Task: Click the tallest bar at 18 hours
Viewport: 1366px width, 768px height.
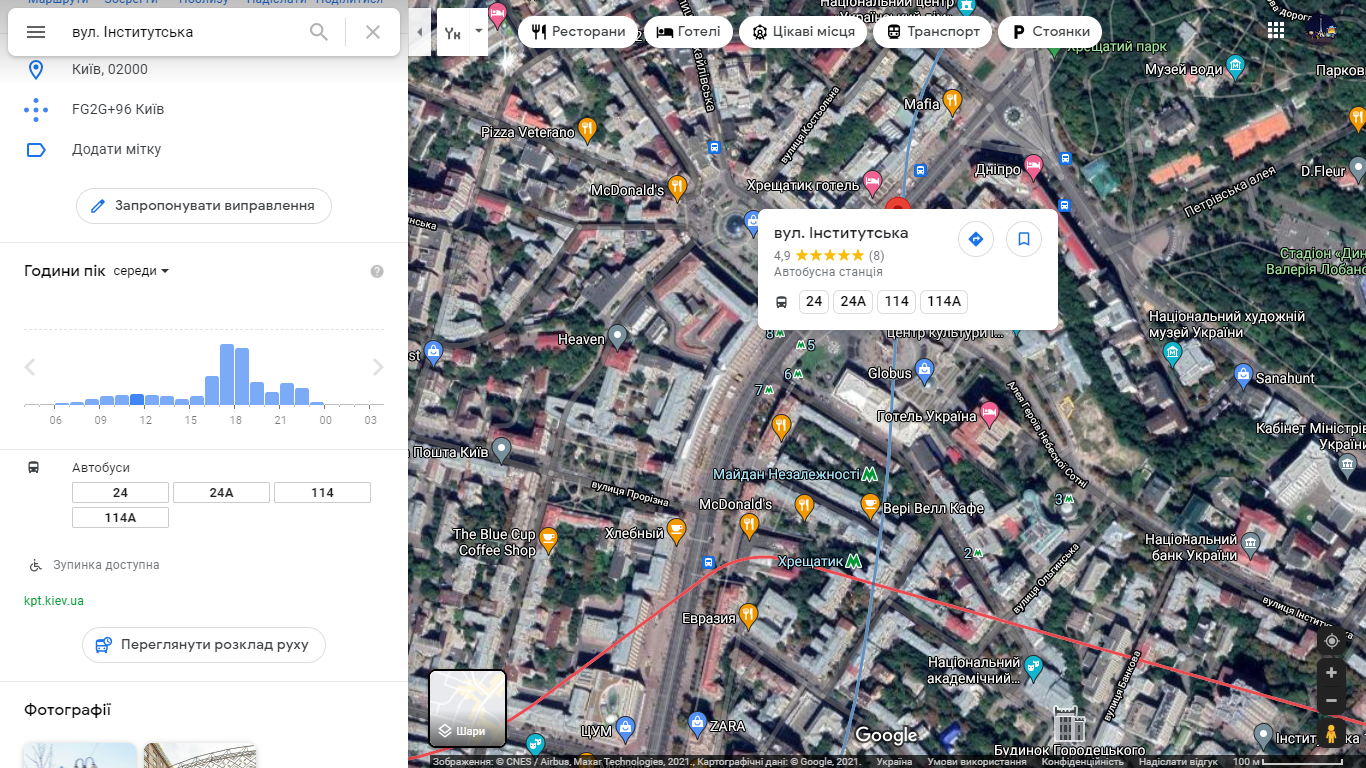Action: pyautogui.click(x=227, y=375)
